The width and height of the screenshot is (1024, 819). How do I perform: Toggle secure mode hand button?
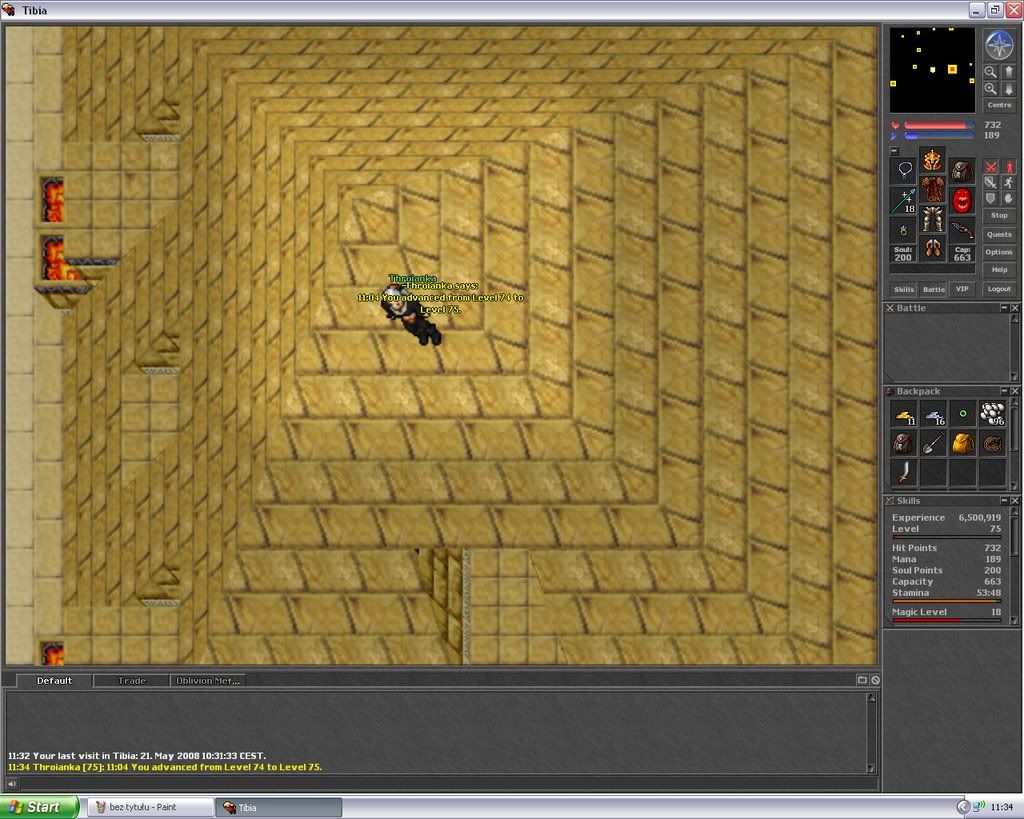(1009, 199)
